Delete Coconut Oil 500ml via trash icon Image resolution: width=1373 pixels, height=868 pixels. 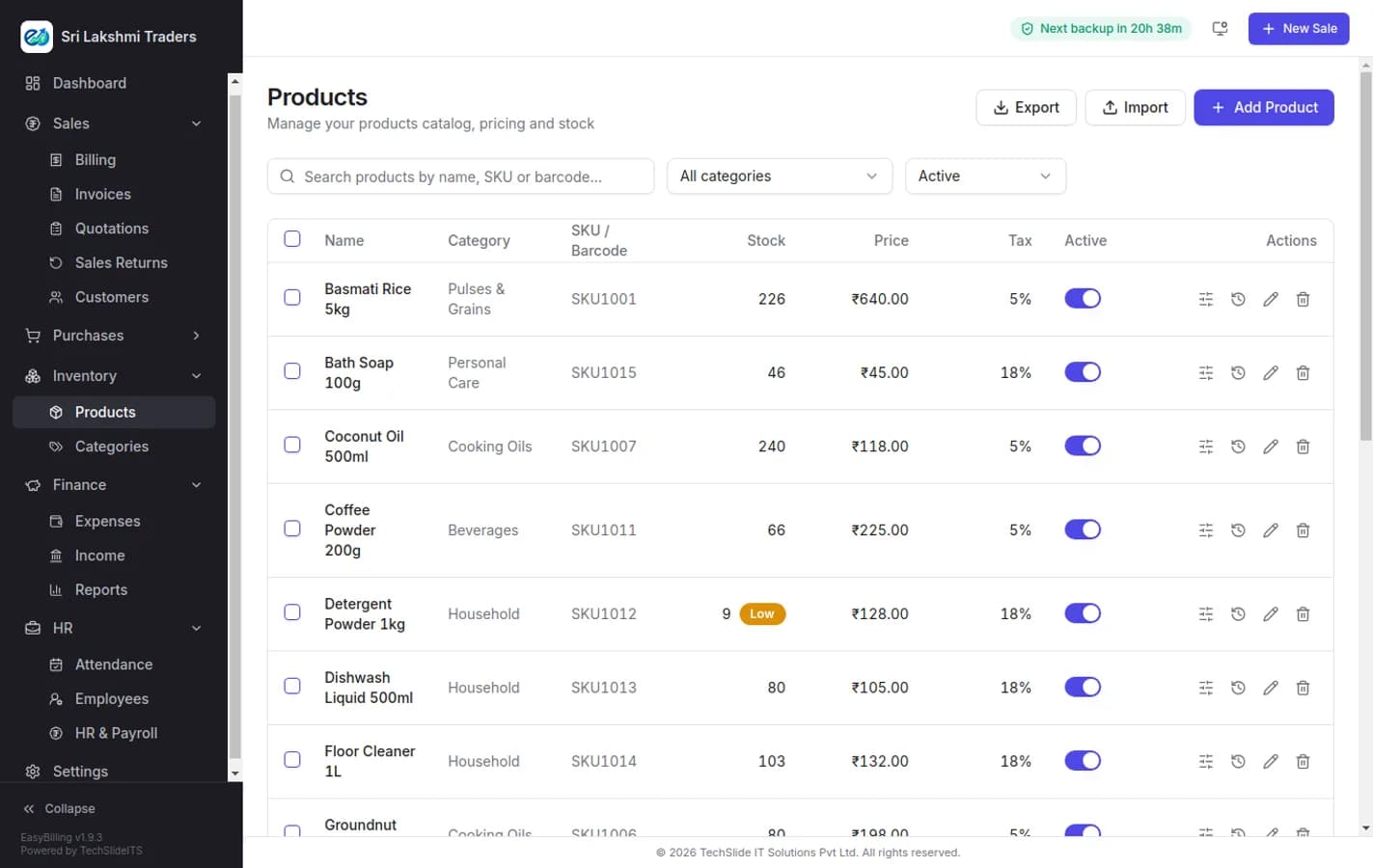(x=1303, y=447)
